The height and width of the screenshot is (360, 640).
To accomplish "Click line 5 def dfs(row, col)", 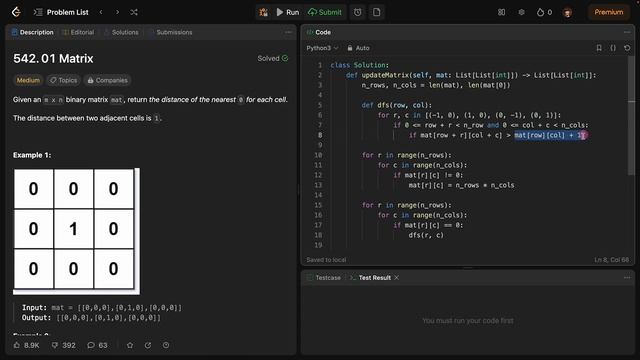I will [396, 105].
